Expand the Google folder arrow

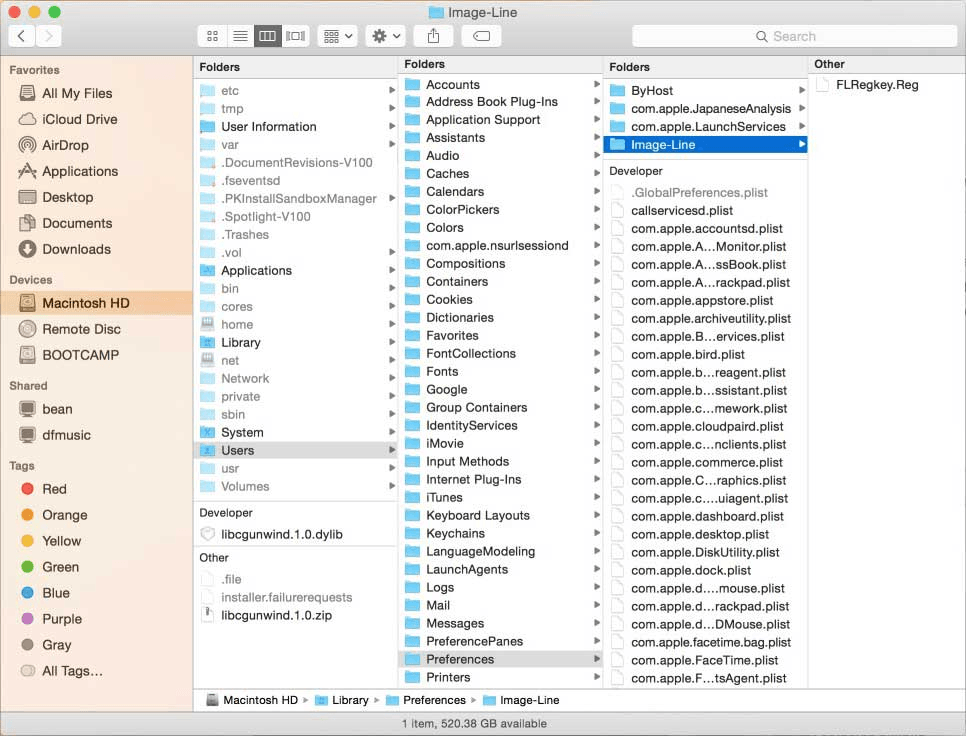(x=596, y=389)
